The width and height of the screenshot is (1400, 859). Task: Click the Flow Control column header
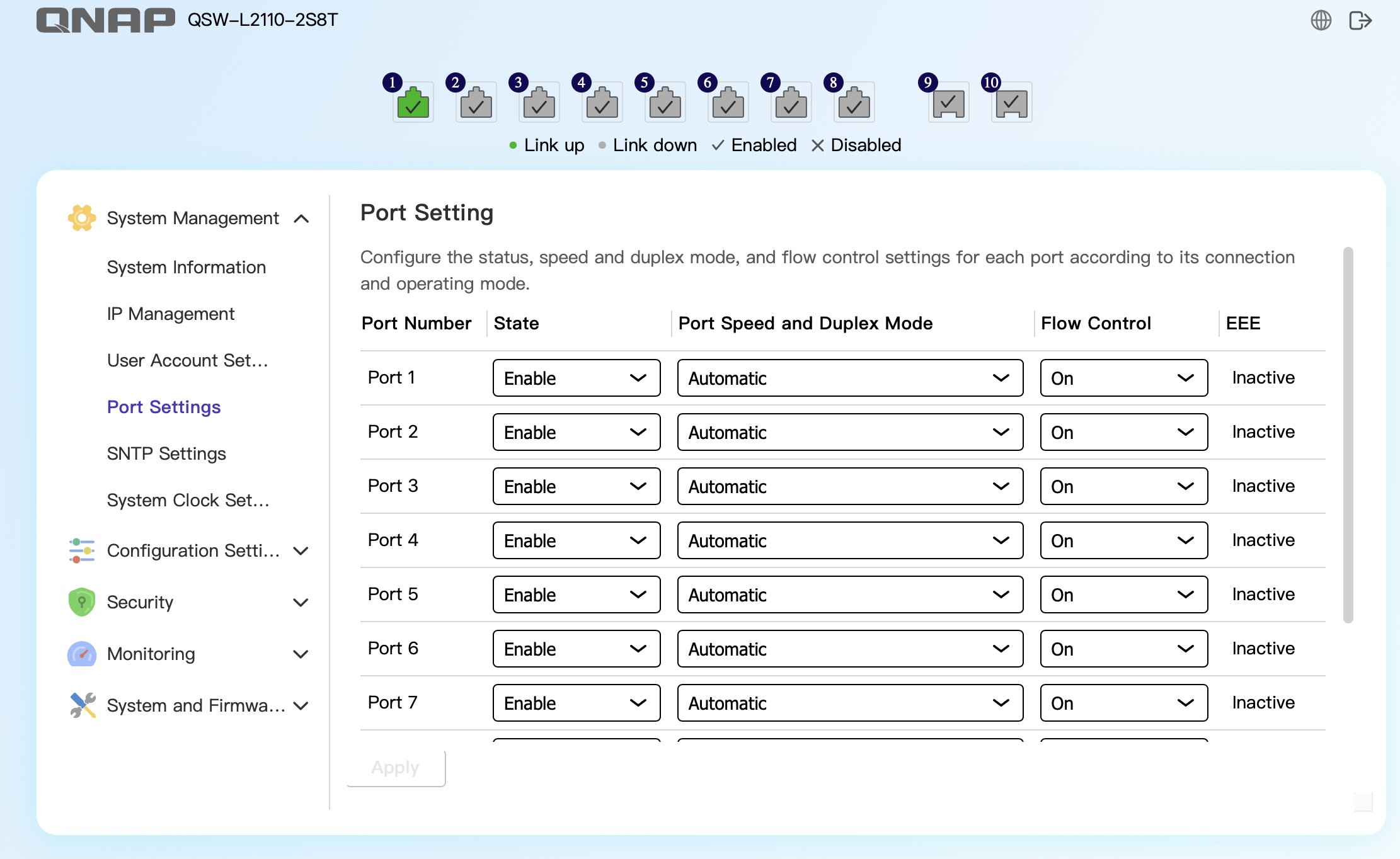point(1096,323)
